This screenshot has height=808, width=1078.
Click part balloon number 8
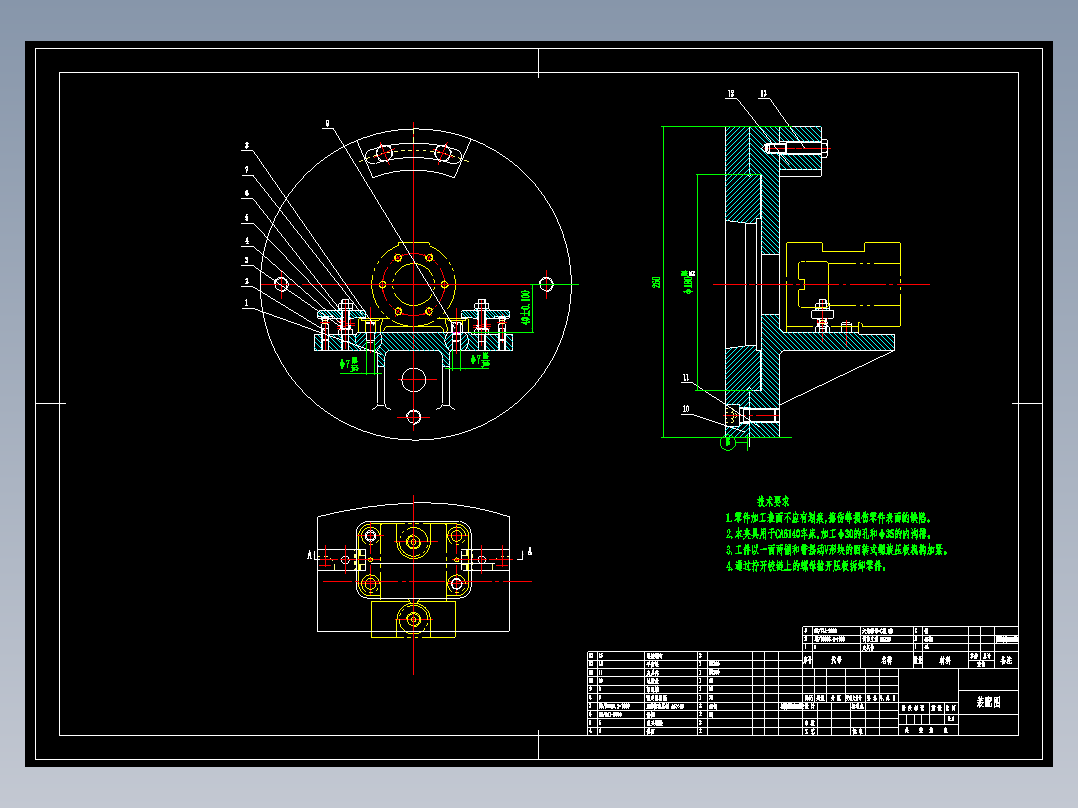click(x=246, y=146)
